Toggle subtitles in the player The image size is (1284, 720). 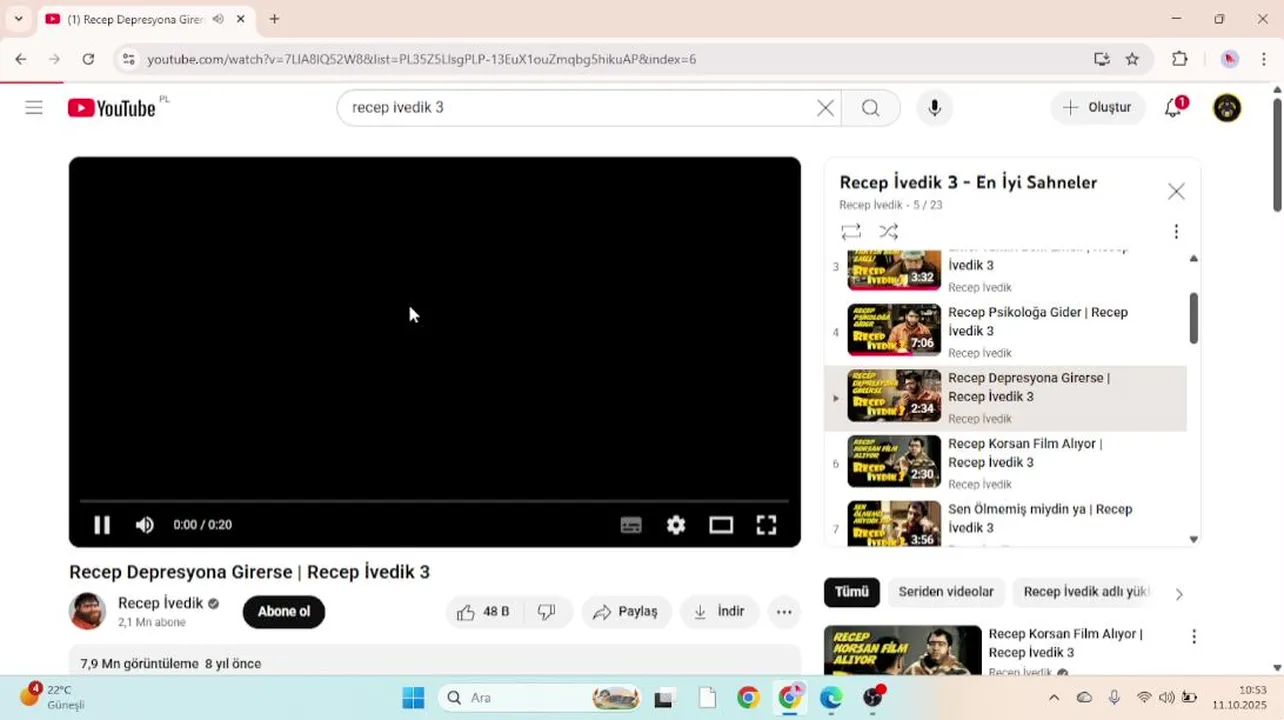(631, 525)
